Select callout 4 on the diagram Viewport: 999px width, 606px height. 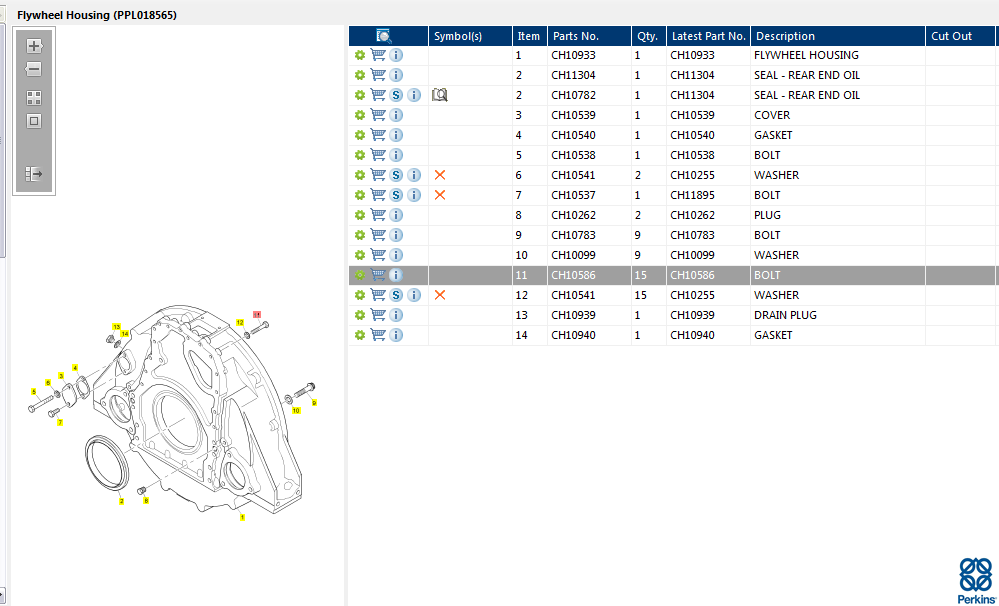point(75,368)
